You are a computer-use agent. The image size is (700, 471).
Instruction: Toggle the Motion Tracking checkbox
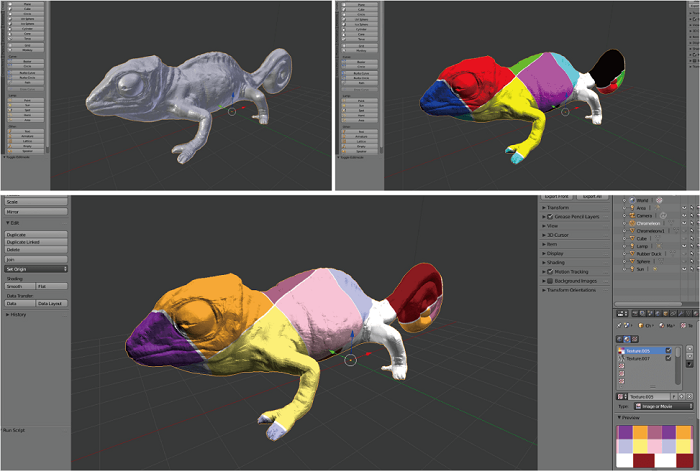(x=550, y=271)
